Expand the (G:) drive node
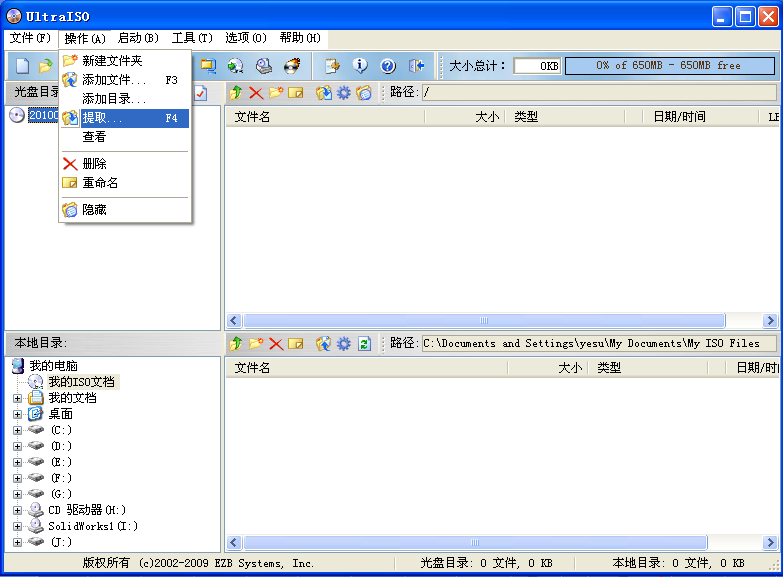The width and height of the screenshot is (783, 577). 17,495
